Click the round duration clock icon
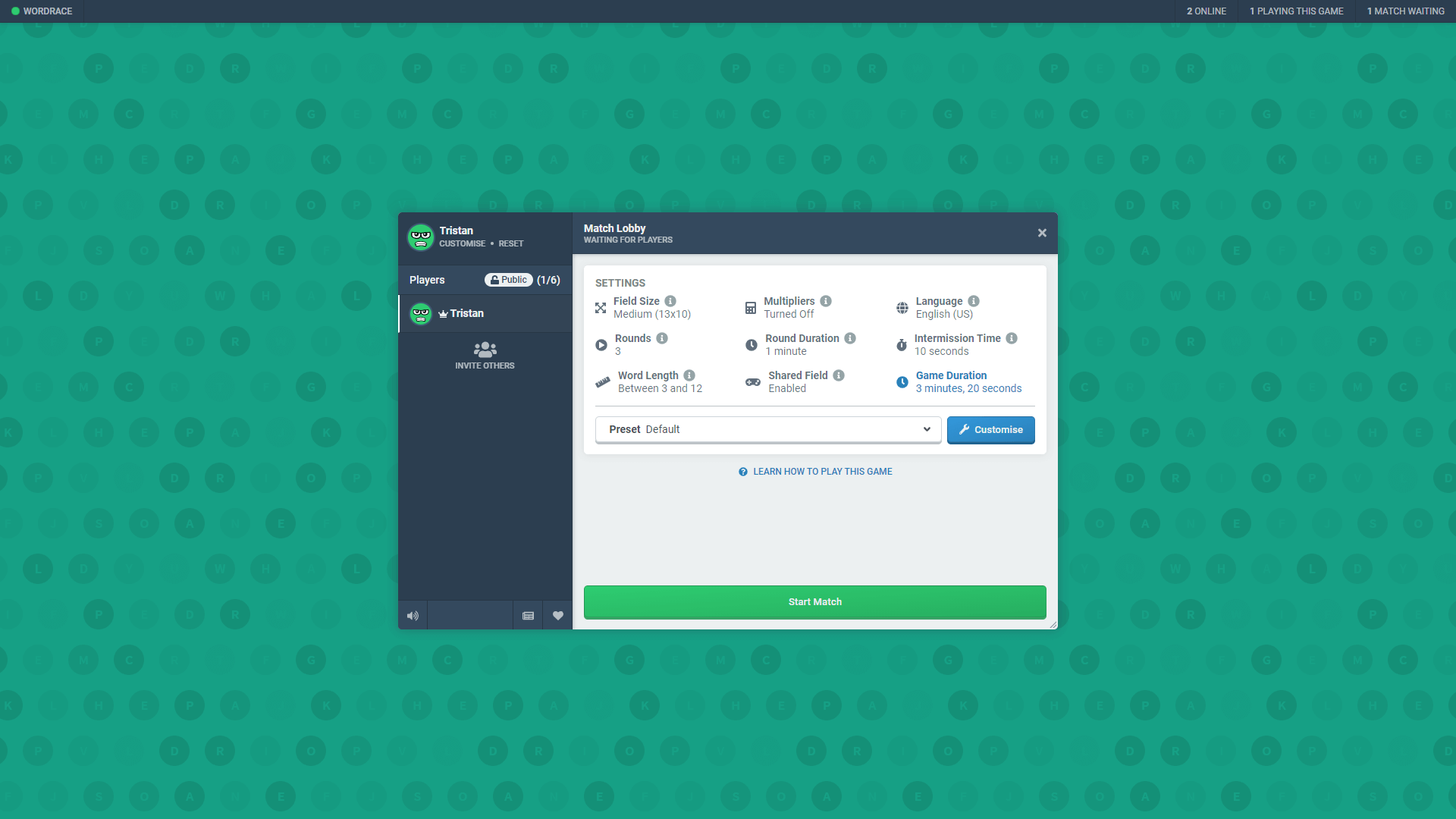This screenshot has height=819, width=1456. pyautogui.click(x=751, y=344)
